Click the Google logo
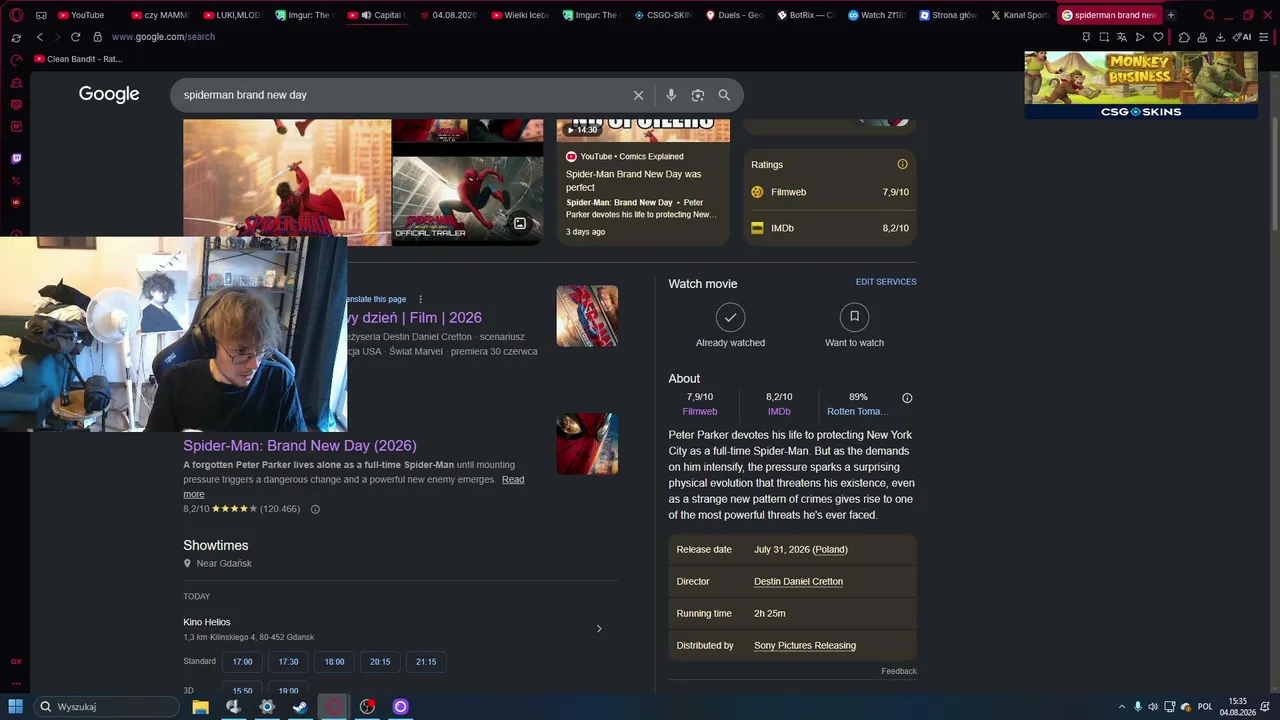Screen dimensions: 1280x720 (109, 94)
